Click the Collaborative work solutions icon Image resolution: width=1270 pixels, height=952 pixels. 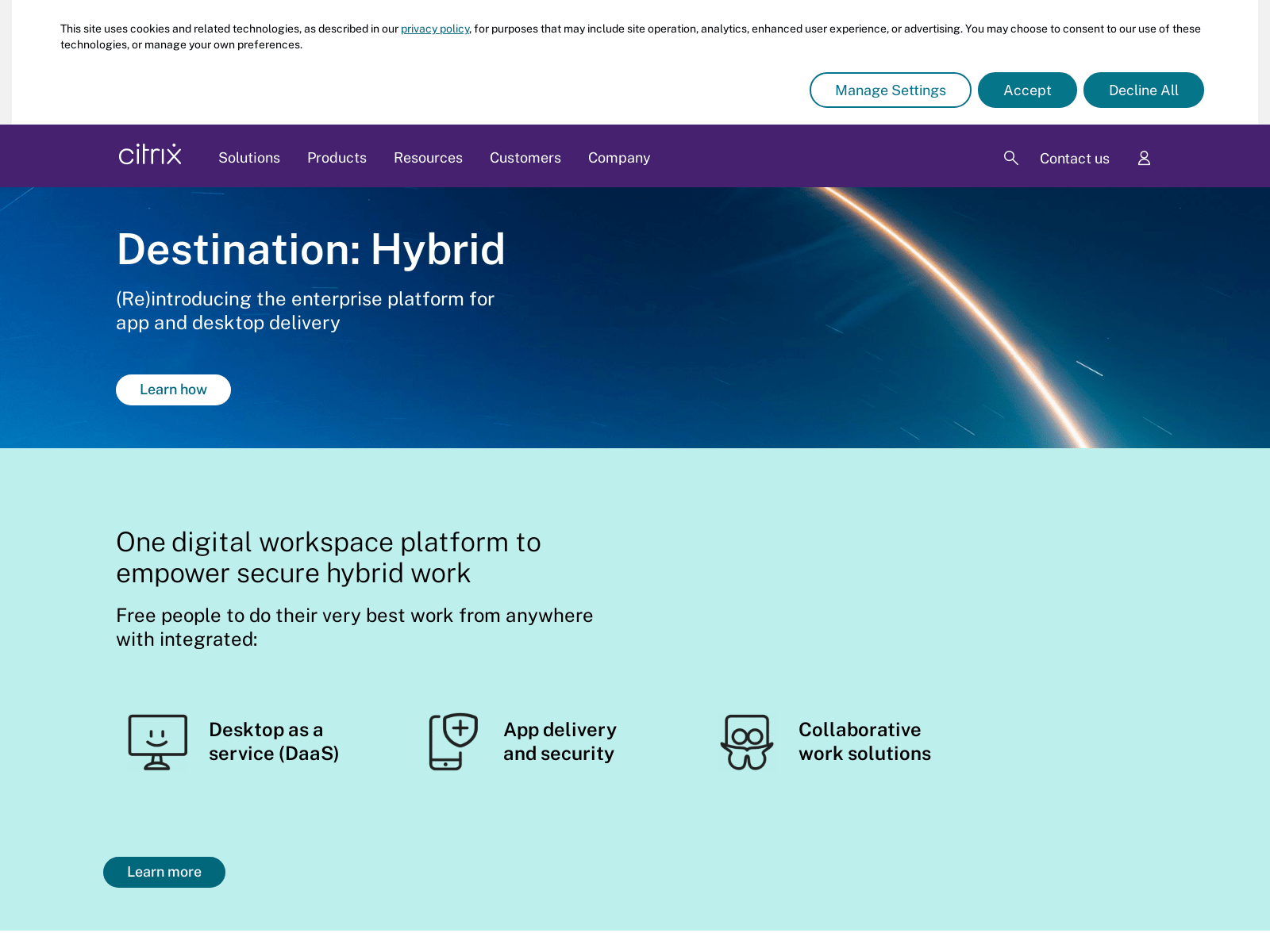747,742
